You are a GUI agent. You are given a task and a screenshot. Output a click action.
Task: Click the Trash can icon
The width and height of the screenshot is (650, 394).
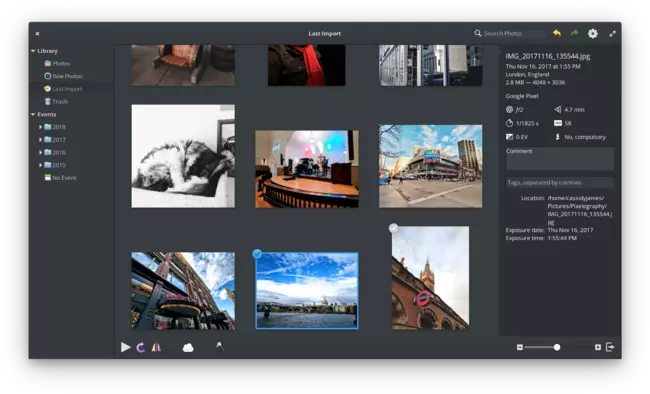(48, 102)
